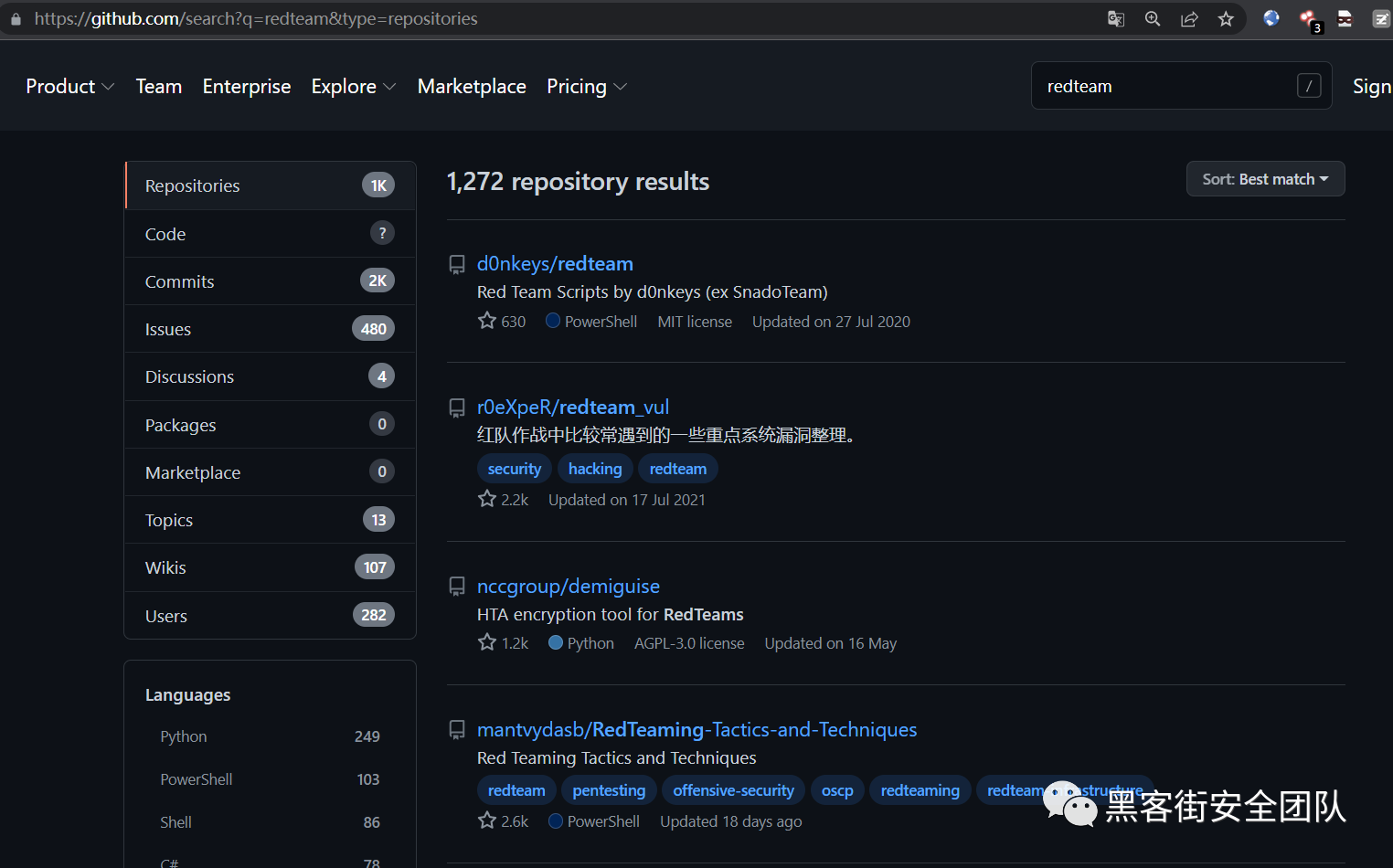The height and width of the screenshot is (868, 1393).
Task: Click the 630 stars icon for d0nkeys/redteam
Action: coord(487,321)
